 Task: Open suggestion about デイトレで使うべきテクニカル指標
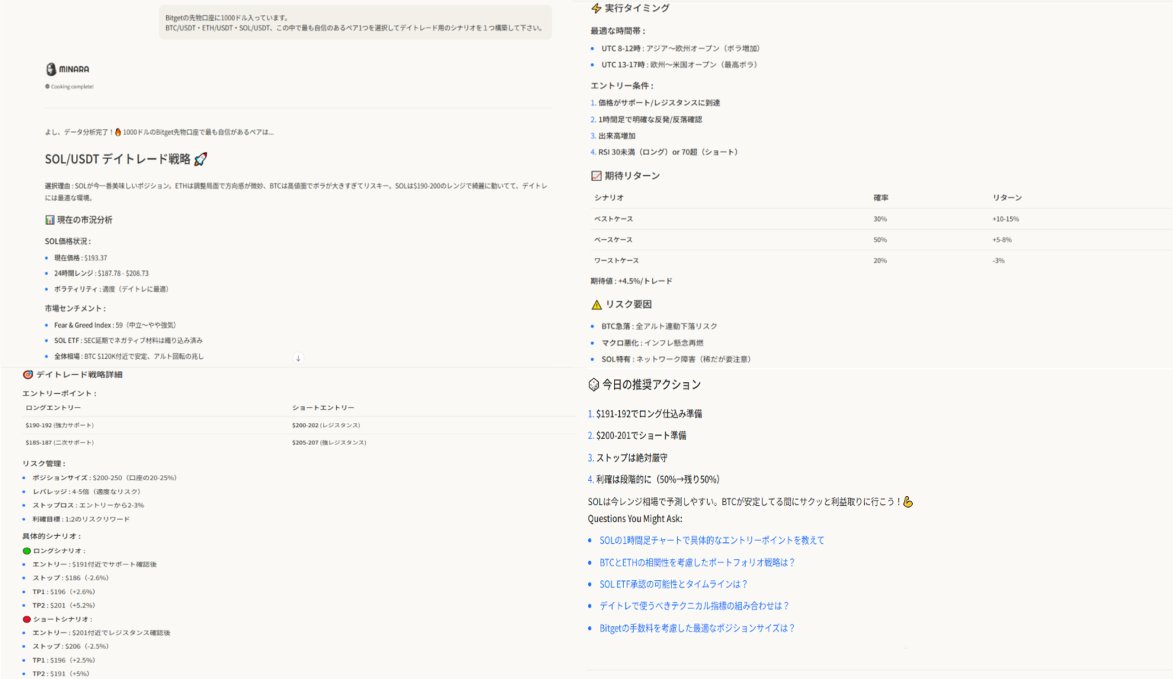coord(694,606)
